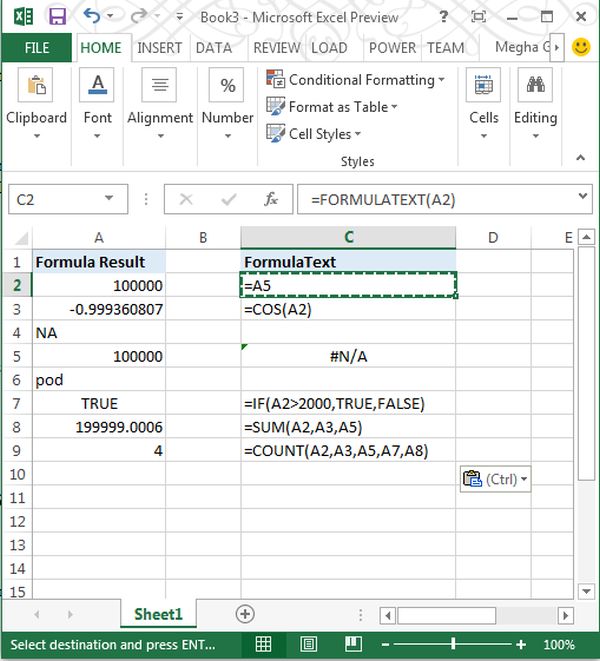The height and width of the screenshot is (661, 600).
Task: Click the Save icon in quick access toolbar
Action: click(x=57, y=17)
